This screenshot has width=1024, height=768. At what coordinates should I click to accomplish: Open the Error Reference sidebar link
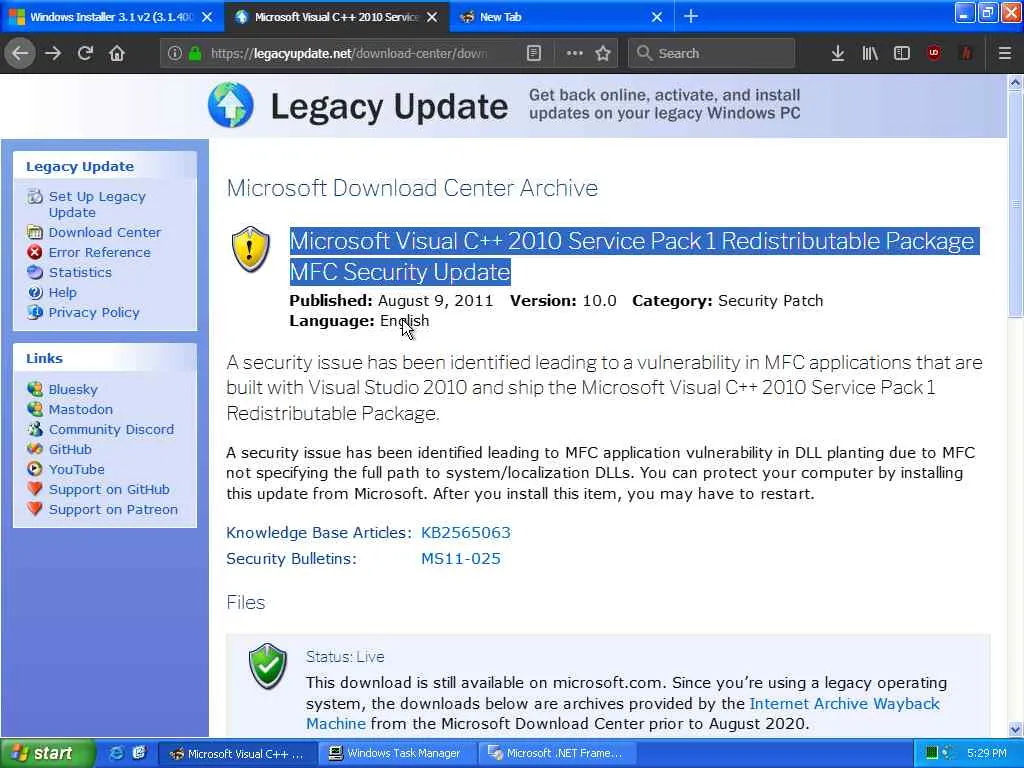(99, 253)
